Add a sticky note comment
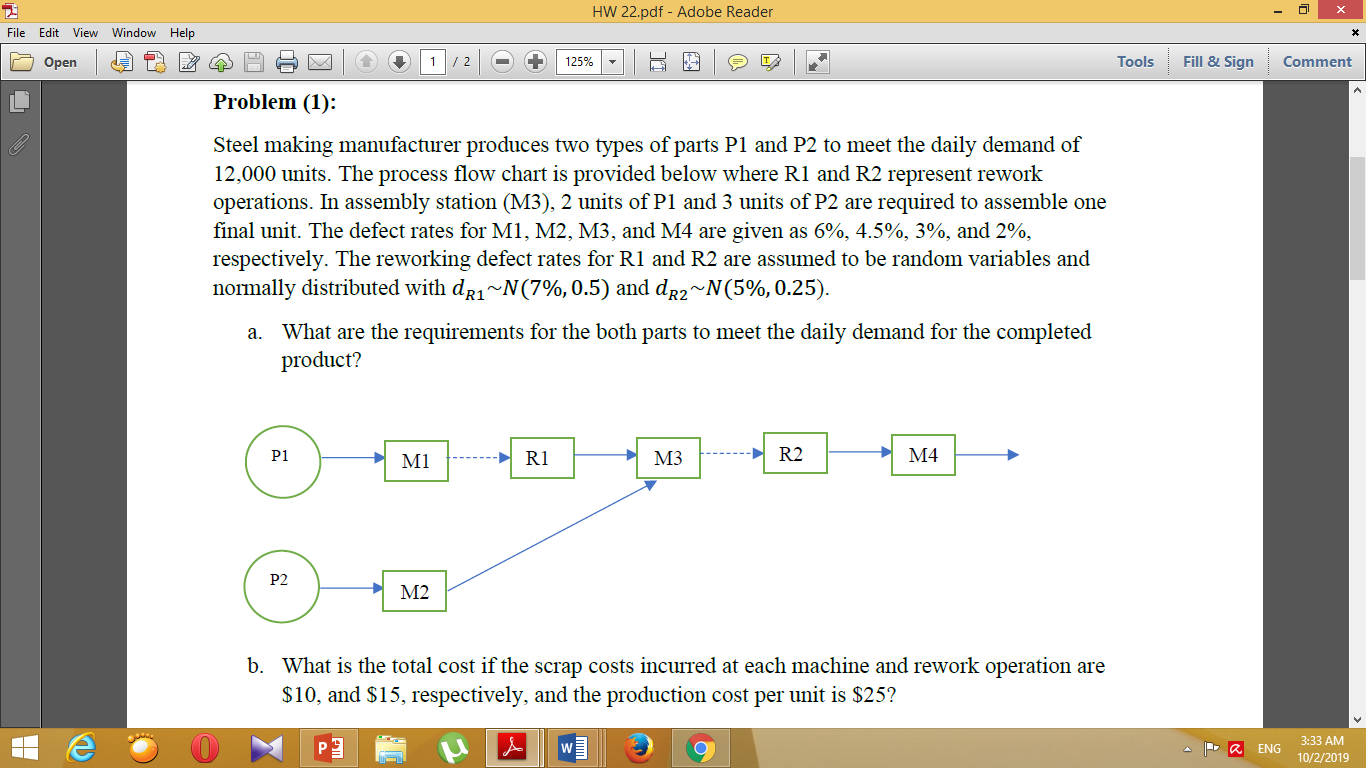Screen dimensions: 1366x768 tap(738, 61)
